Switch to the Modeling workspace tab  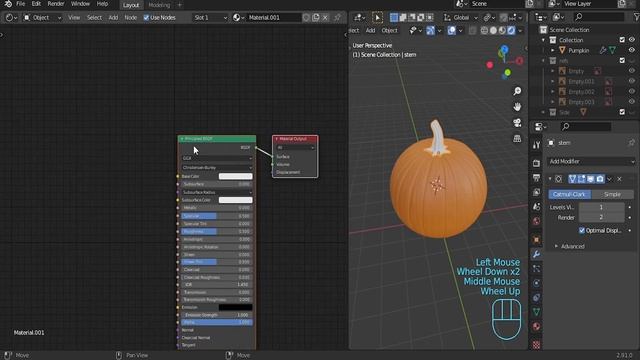(159, 5)
